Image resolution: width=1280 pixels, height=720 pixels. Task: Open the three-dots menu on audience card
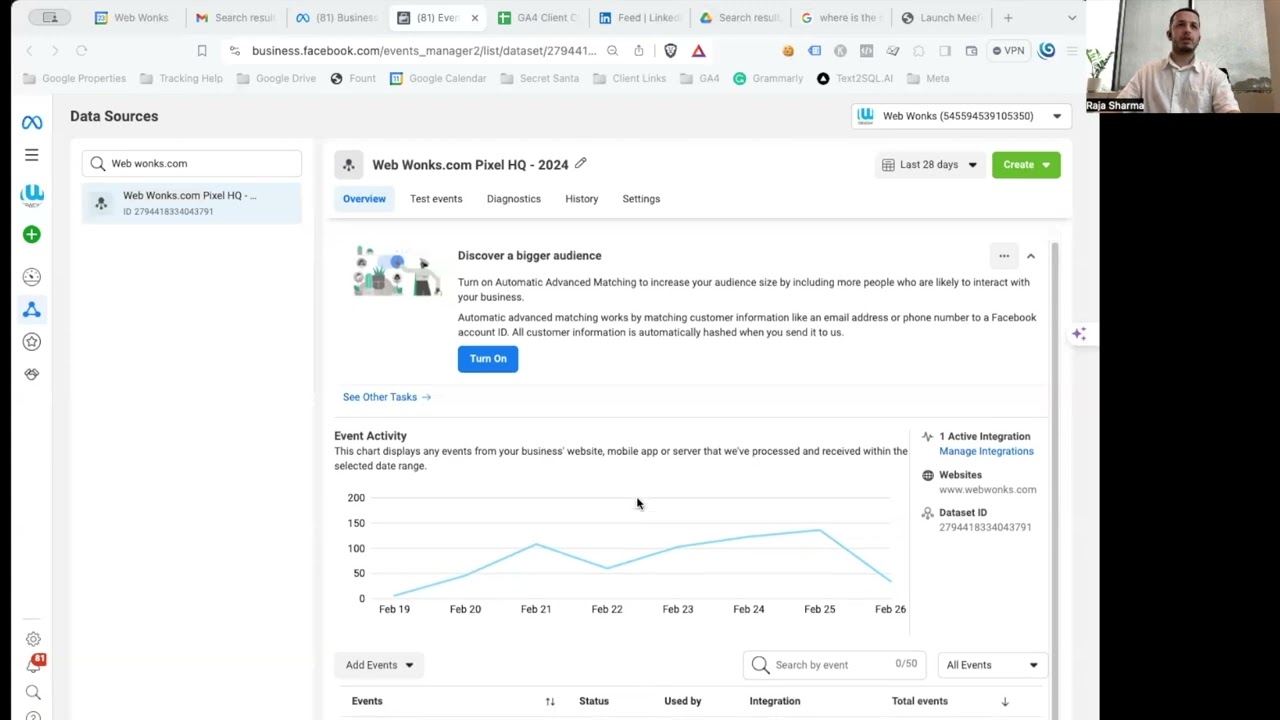[x=1004, y=256]
